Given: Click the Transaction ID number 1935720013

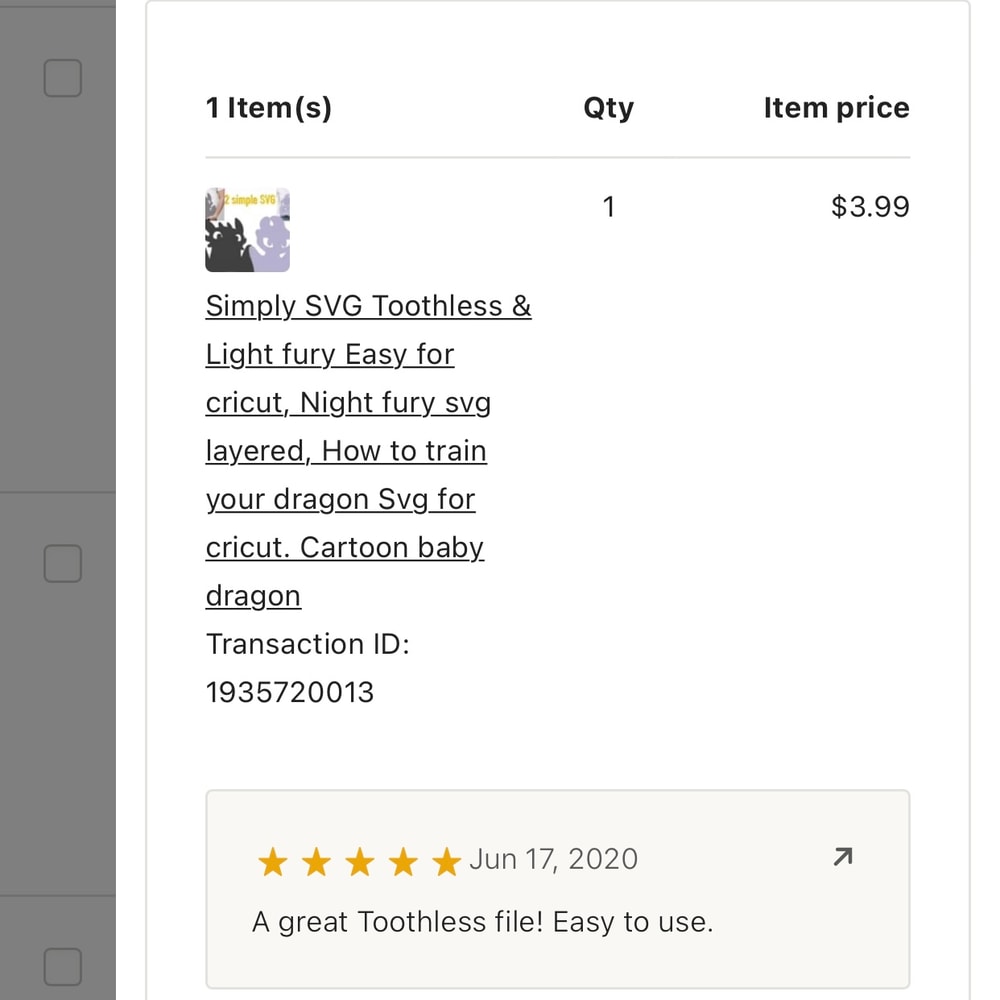Looking at the screenshot, I should coord(290,692).
